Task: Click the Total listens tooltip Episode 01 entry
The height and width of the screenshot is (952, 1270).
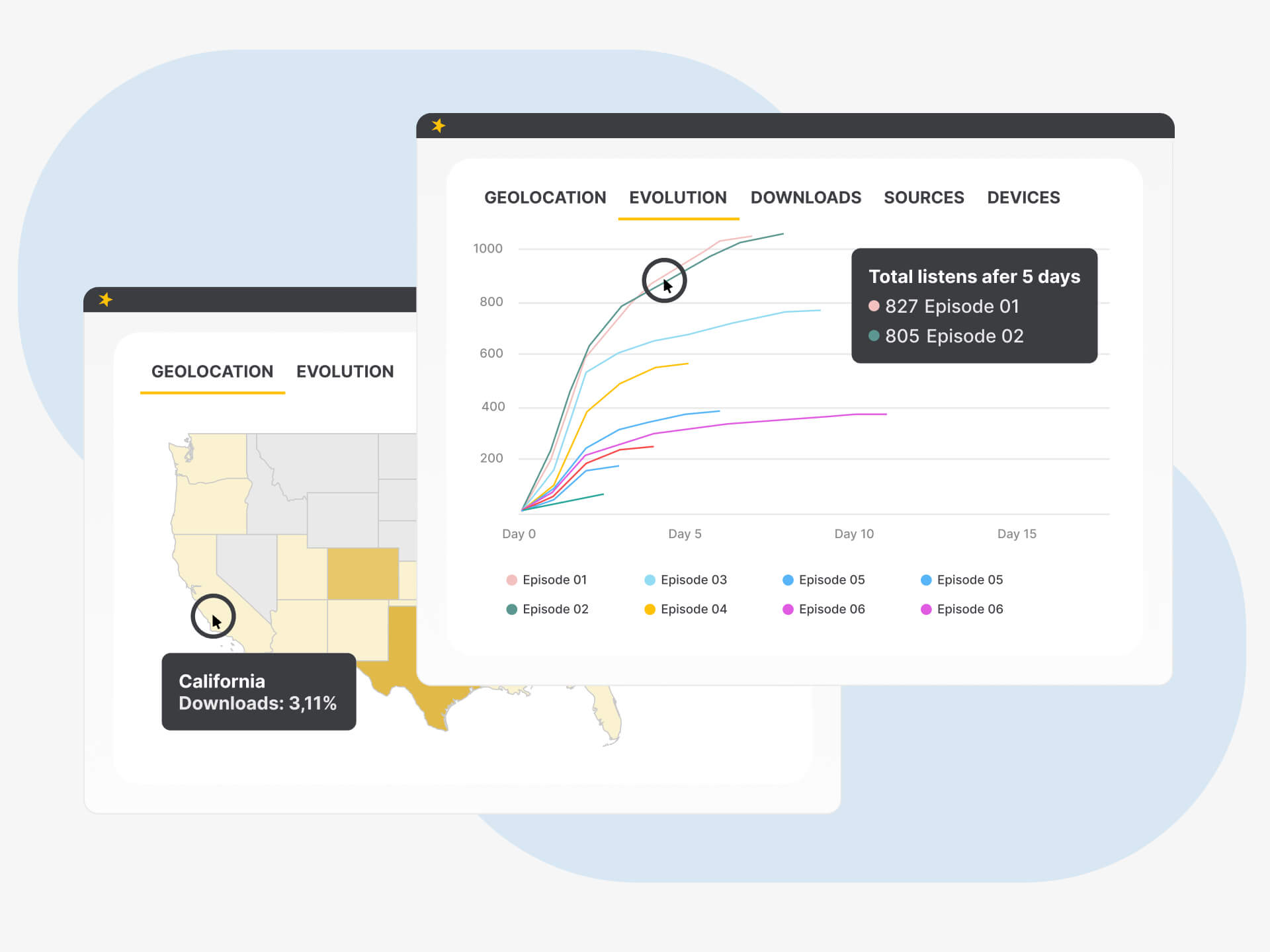Action: 944,306
